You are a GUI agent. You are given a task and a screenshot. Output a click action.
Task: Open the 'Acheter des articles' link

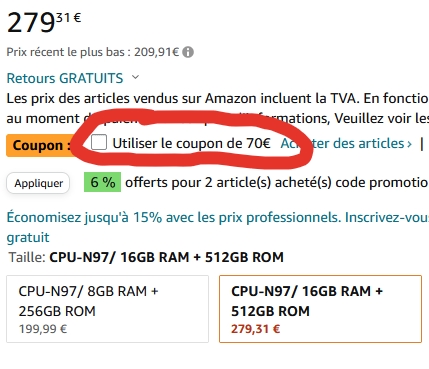[342, 144]
